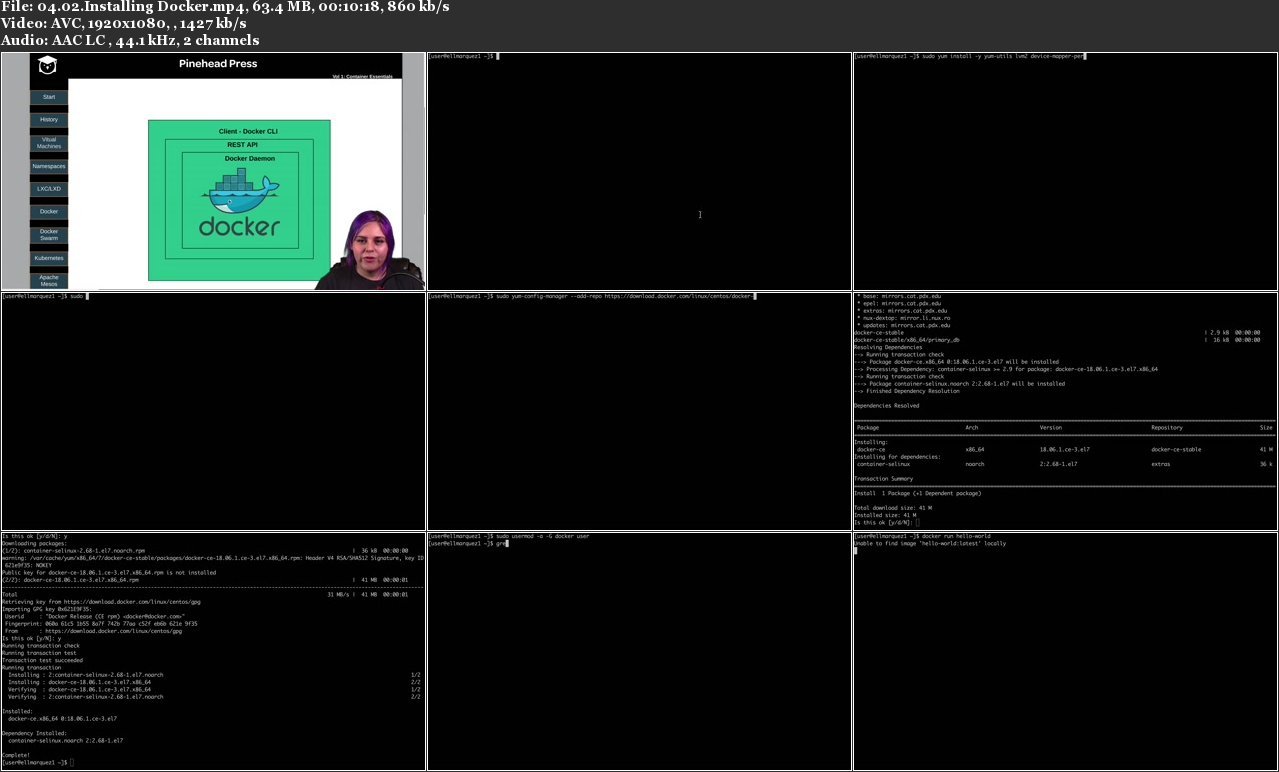Click the 'Video: AVC, 1920x1080' info line
1279x772 pixels.
point(124,23)
